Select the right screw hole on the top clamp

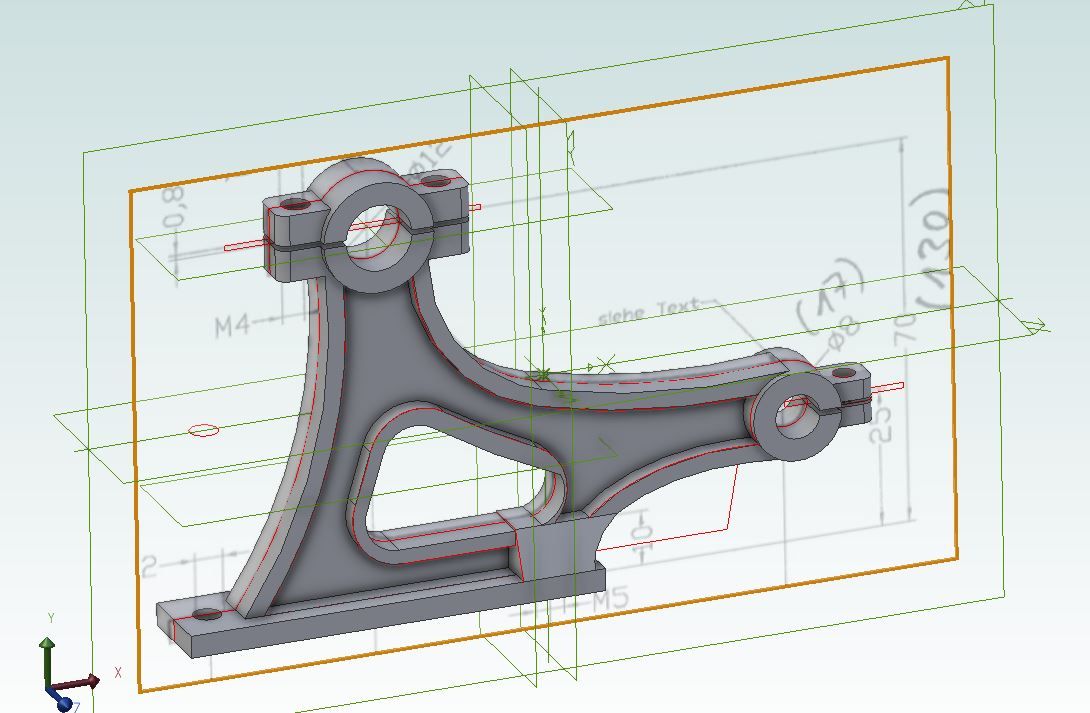coord(435,182)
